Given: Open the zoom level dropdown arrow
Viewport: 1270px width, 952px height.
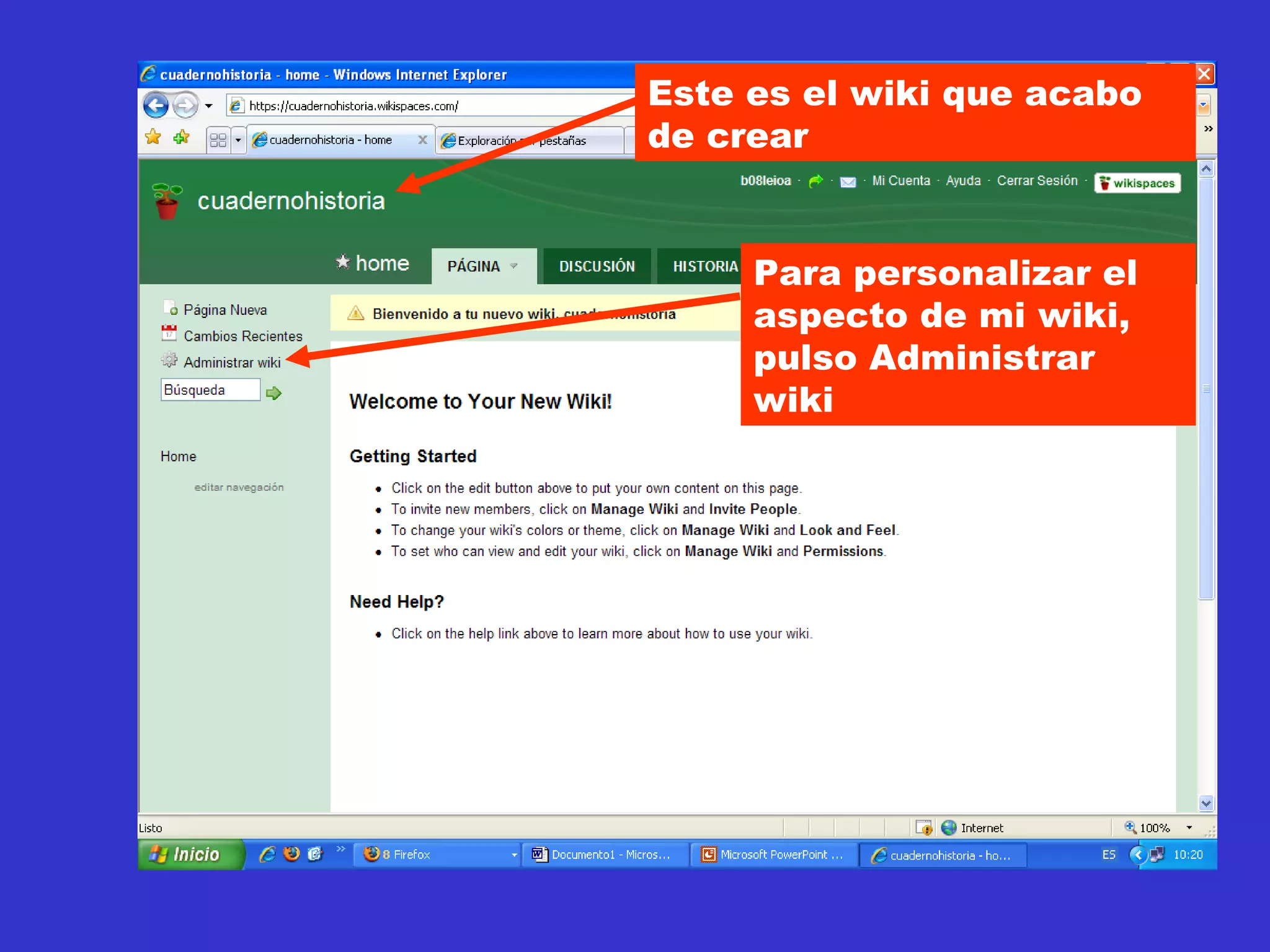Looking at the screenshot, I should coord(1189,827).
